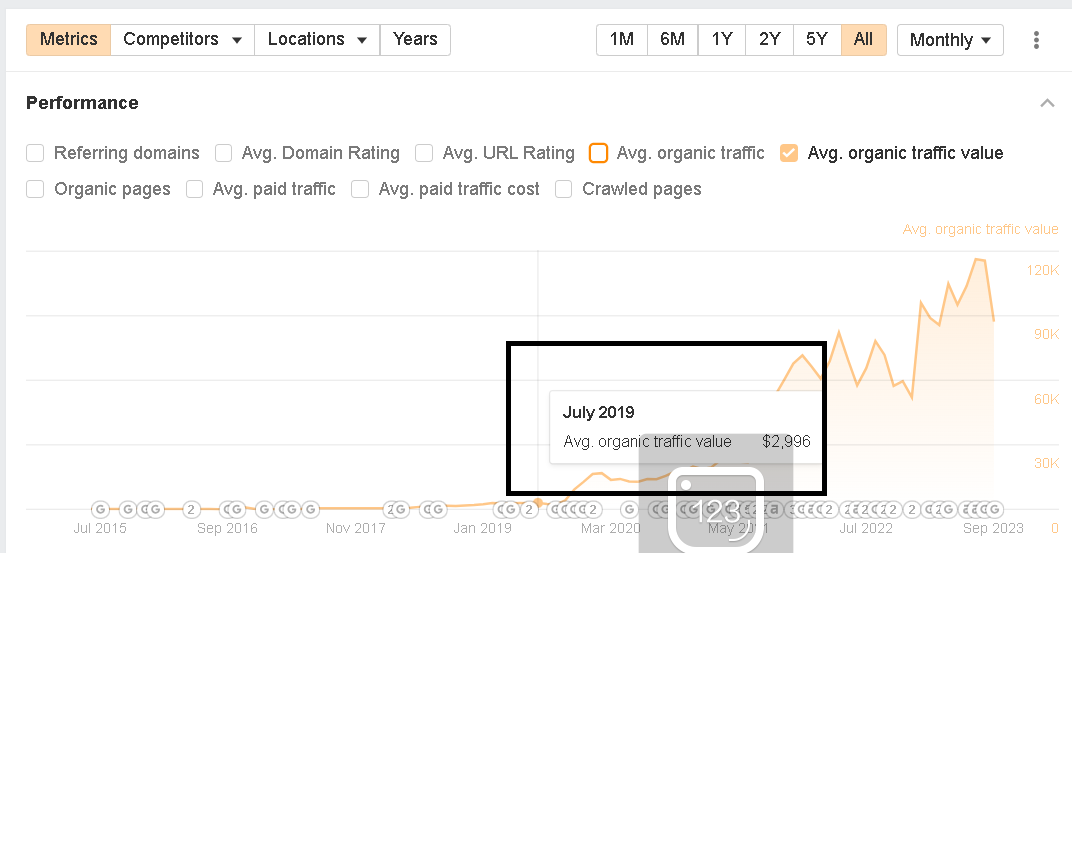Enable the Crawled pages checkbox
Screen dimensions: 1085x851
564,189
